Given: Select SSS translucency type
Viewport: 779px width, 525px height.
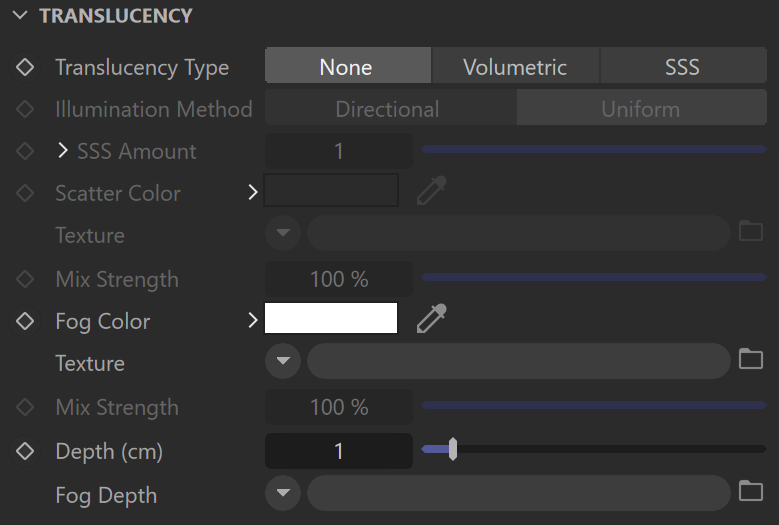Looking at the screenshot, I should coord(683,66).
